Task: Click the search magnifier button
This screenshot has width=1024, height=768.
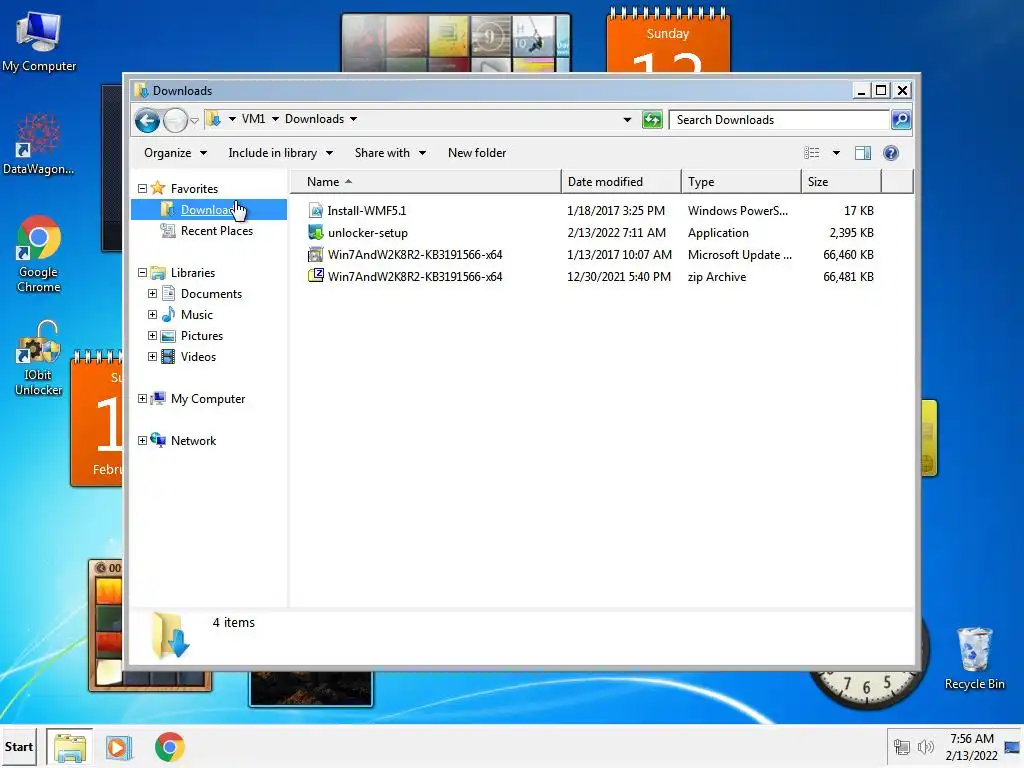Action: coord(901,120)
